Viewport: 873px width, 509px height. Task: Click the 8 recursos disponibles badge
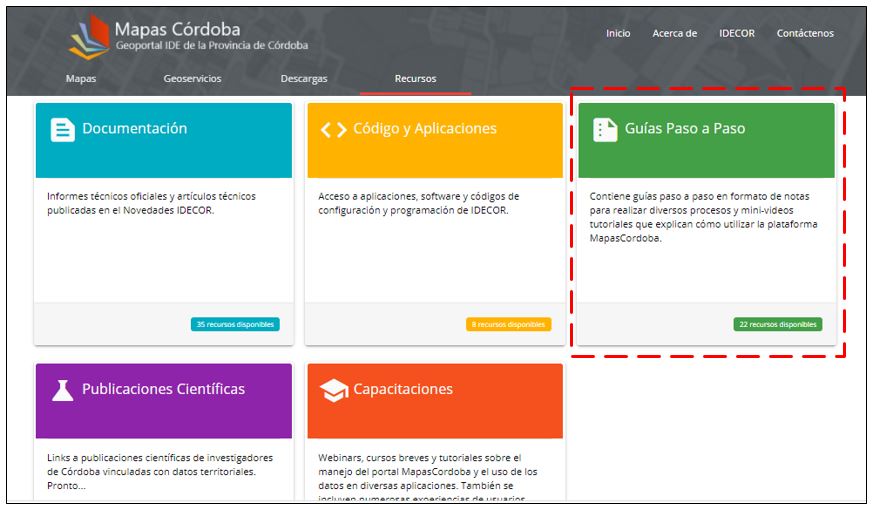[x=508, y=324]
